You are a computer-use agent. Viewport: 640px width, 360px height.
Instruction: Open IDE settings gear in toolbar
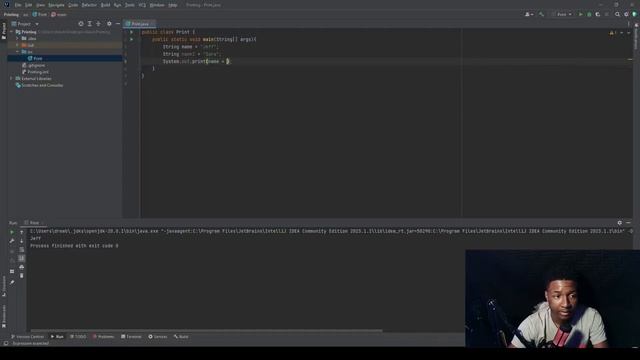626,14
